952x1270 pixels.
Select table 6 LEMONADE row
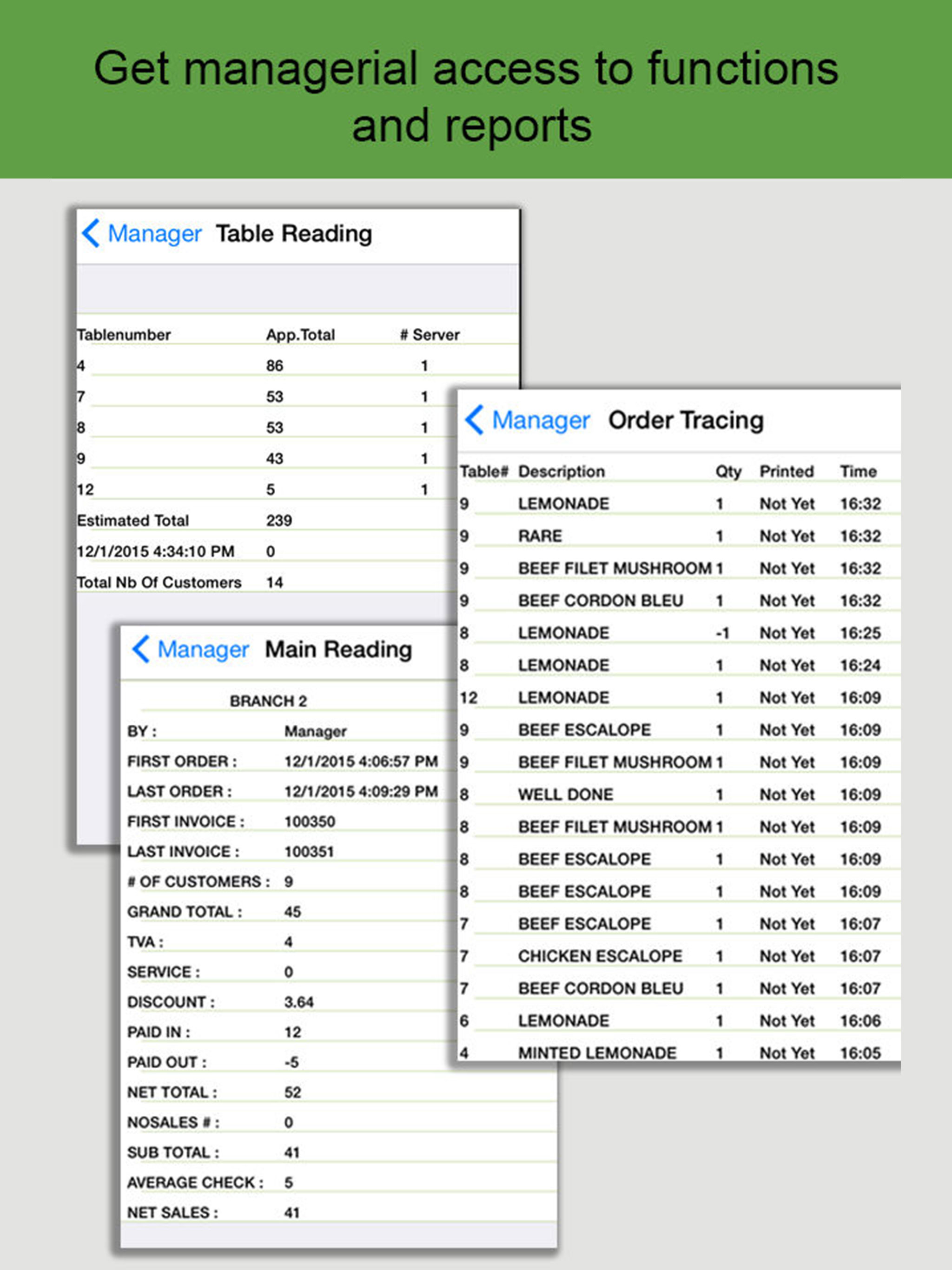(x=679, y=1021)
